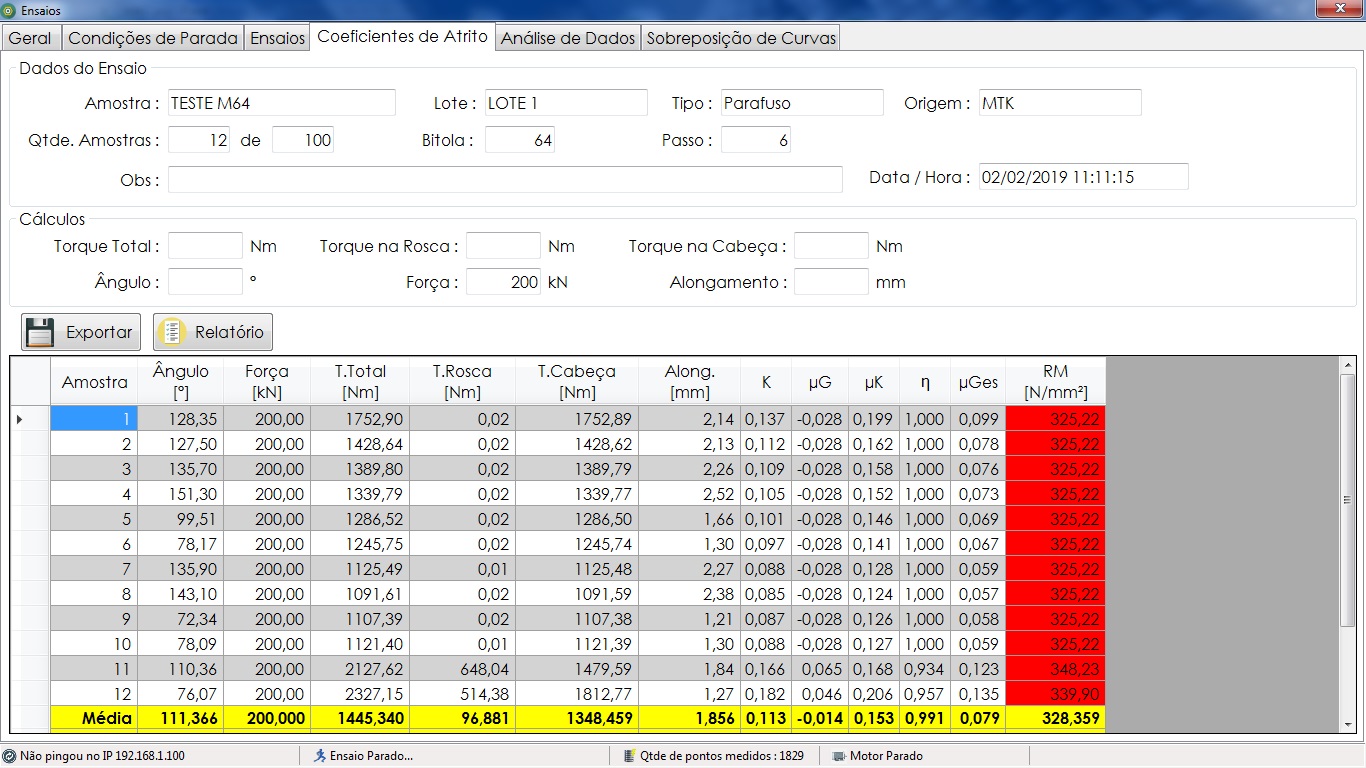Screen dimensions: 1366x768
Task: Click the Motor Parado status icon
Action: pyautogui.click(x=839, y=756)
